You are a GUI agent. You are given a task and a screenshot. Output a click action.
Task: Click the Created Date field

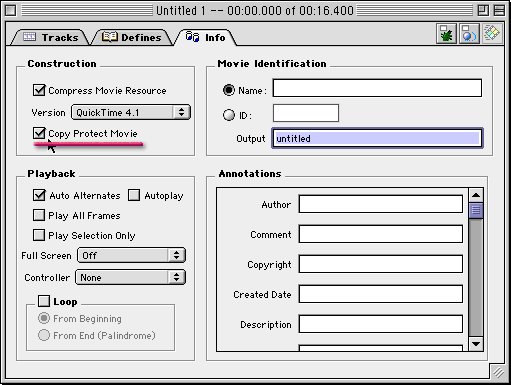[x=380, y=294]
